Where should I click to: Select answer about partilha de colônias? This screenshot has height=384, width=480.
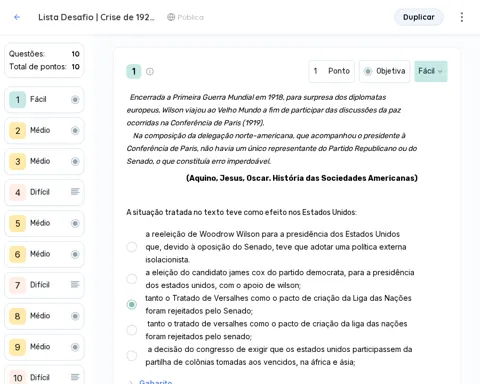pos(132,356)
